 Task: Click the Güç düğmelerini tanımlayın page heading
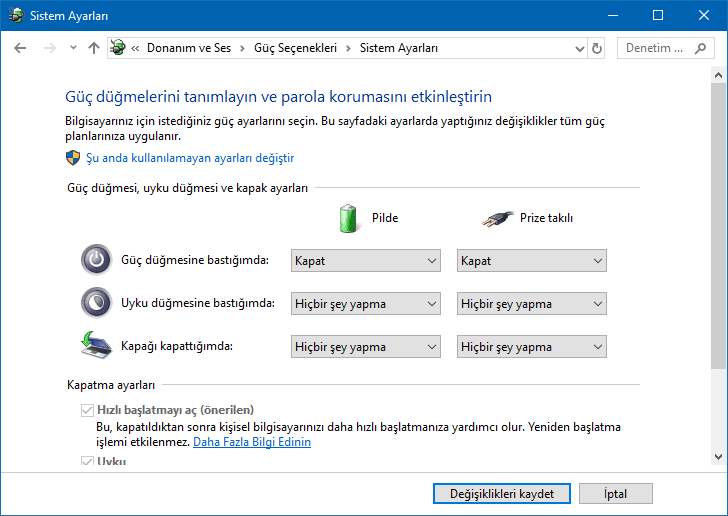tap(279, 97)
